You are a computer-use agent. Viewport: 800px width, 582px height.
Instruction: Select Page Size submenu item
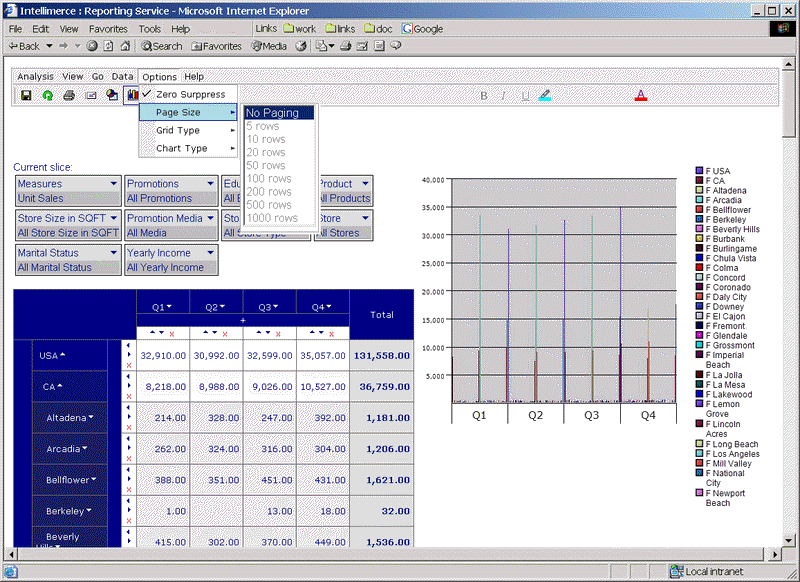click(x=188, y=112)
